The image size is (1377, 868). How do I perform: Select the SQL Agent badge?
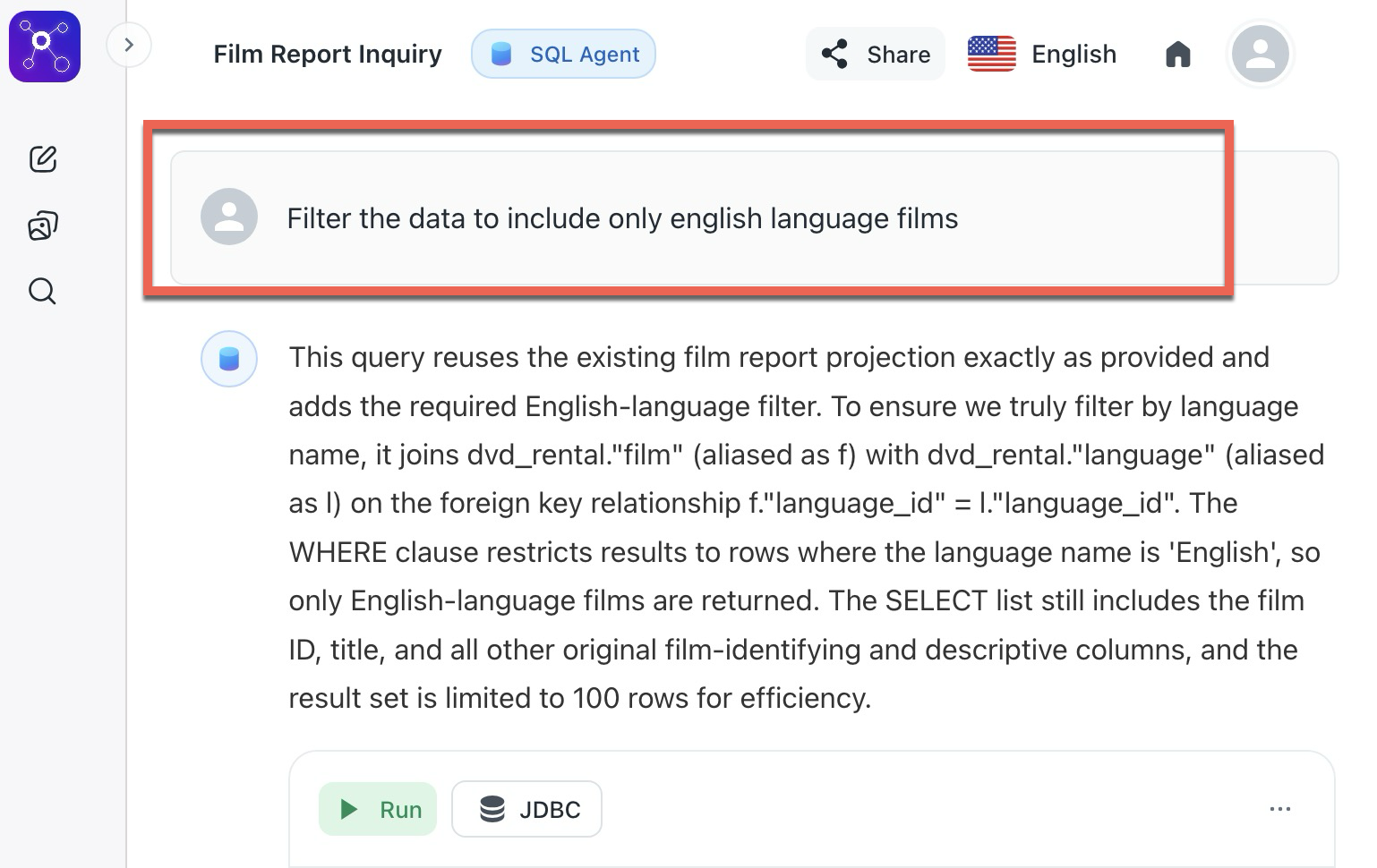(x=564, y=55)
